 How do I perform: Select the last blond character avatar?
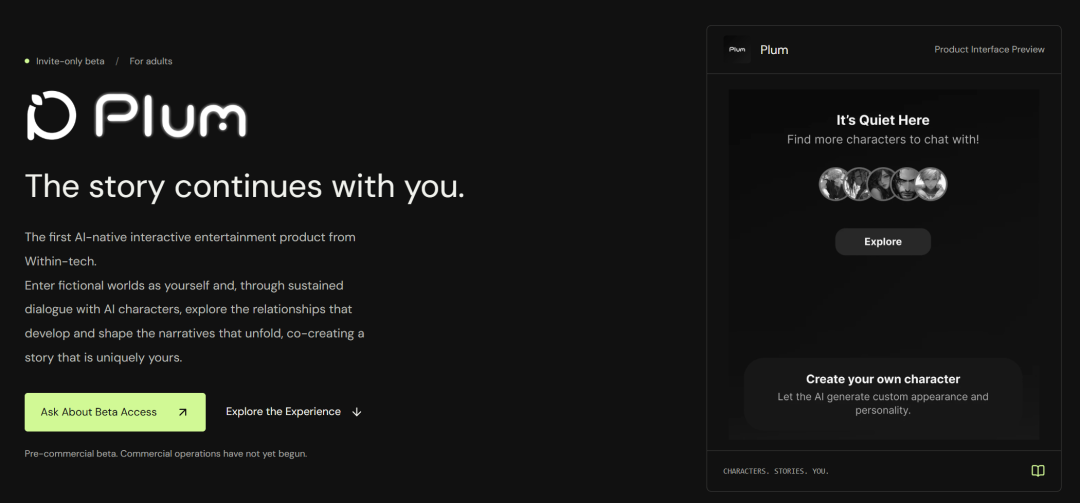click(931, 184)
